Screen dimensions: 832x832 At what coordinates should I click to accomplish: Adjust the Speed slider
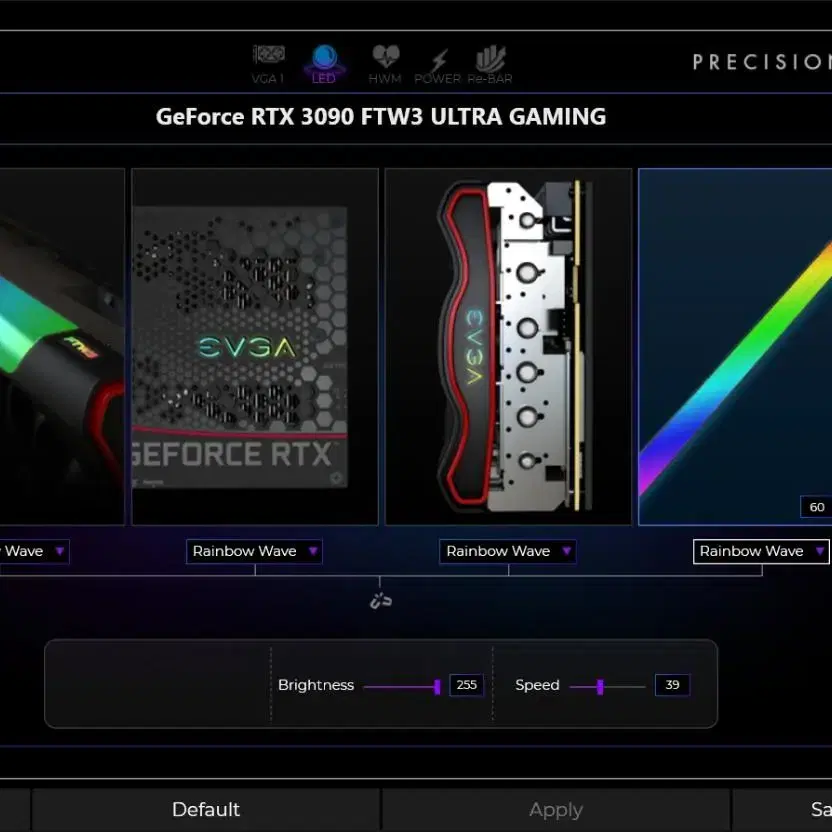point(607,687)
